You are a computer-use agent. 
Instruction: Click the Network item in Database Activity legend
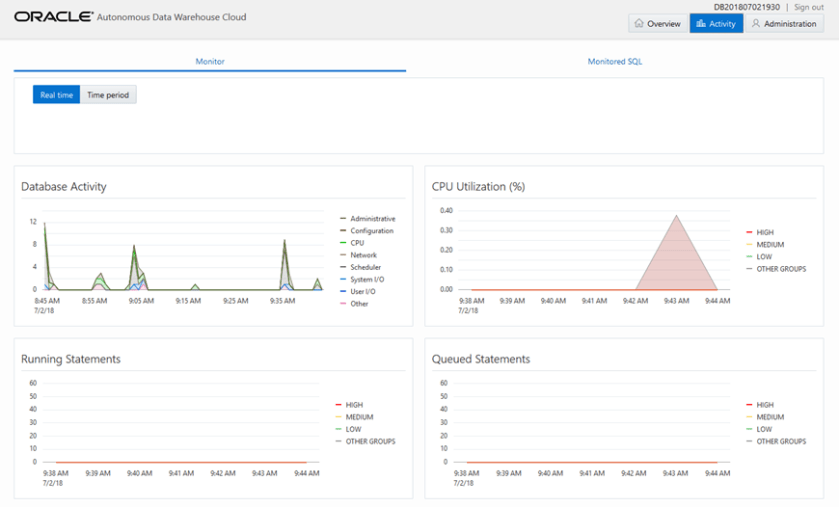pos(363,255)
